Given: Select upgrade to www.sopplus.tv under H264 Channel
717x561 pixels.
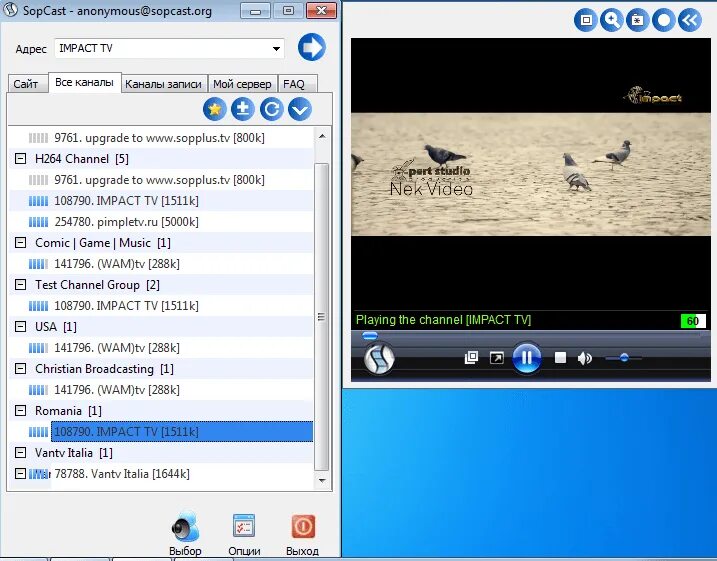Looking at the screenshot, I should tap(159, 180).
